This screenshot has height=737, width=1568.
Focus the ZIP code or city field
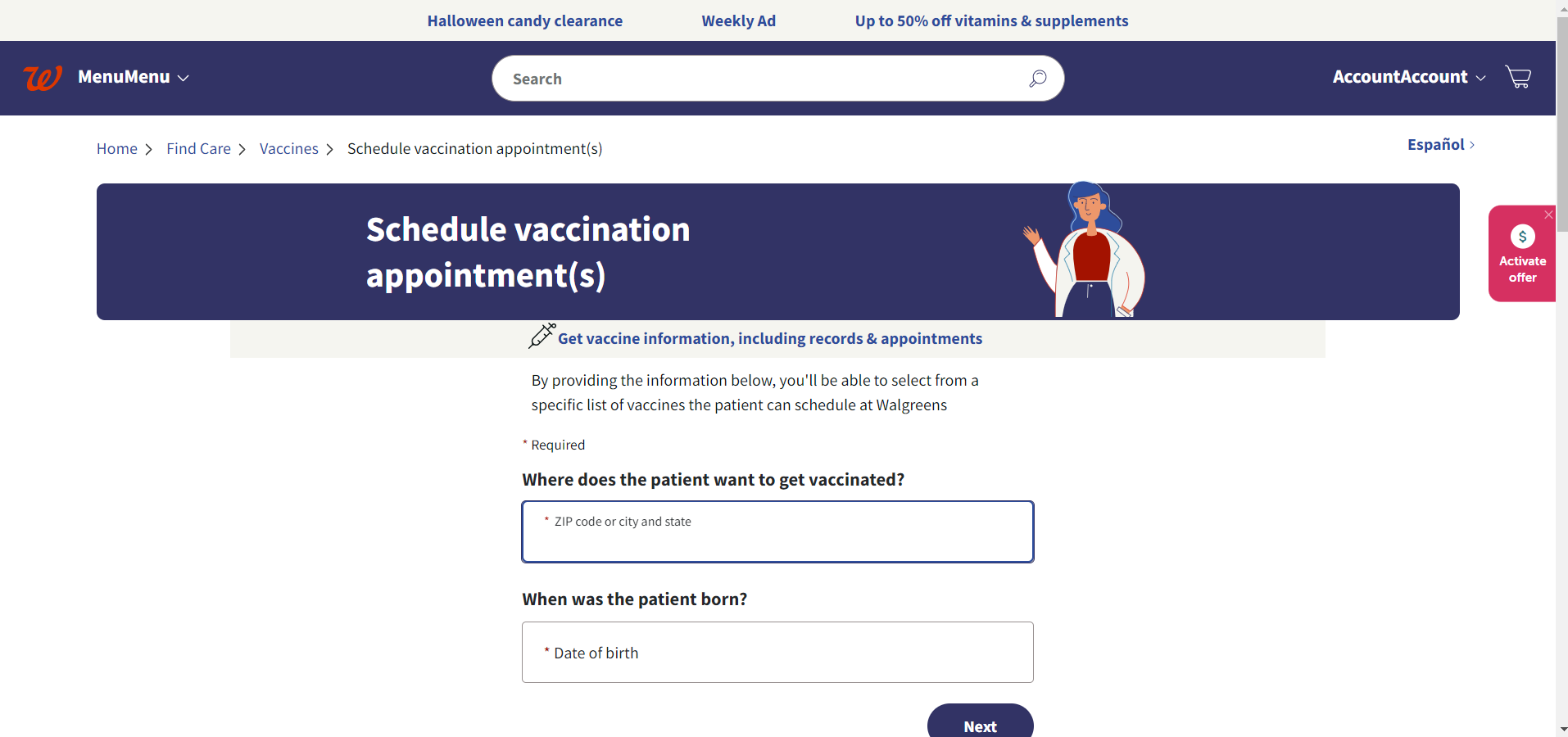(x=777, y=531)
